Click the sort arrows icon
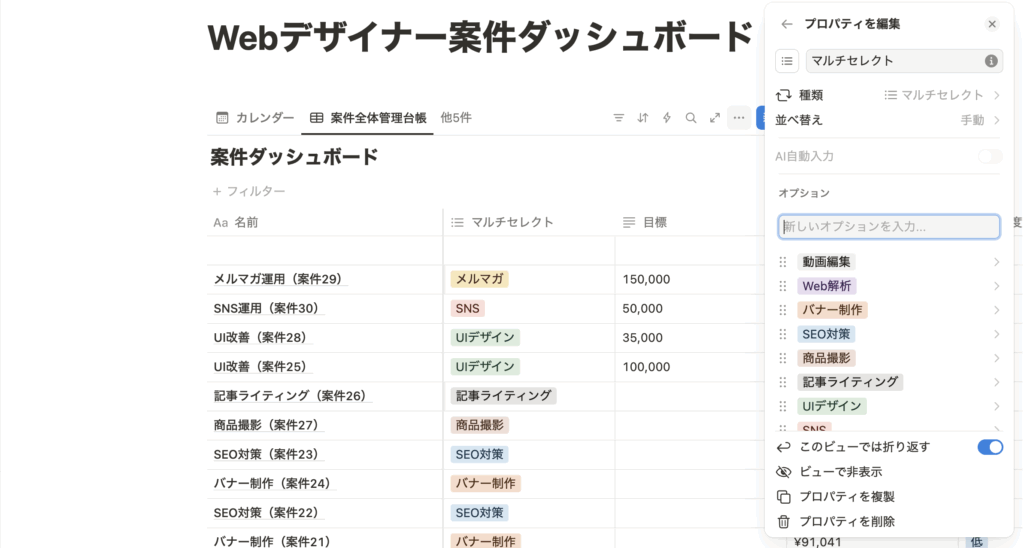The height and width of the screenshot is (548, 1024). pos(643,118)
